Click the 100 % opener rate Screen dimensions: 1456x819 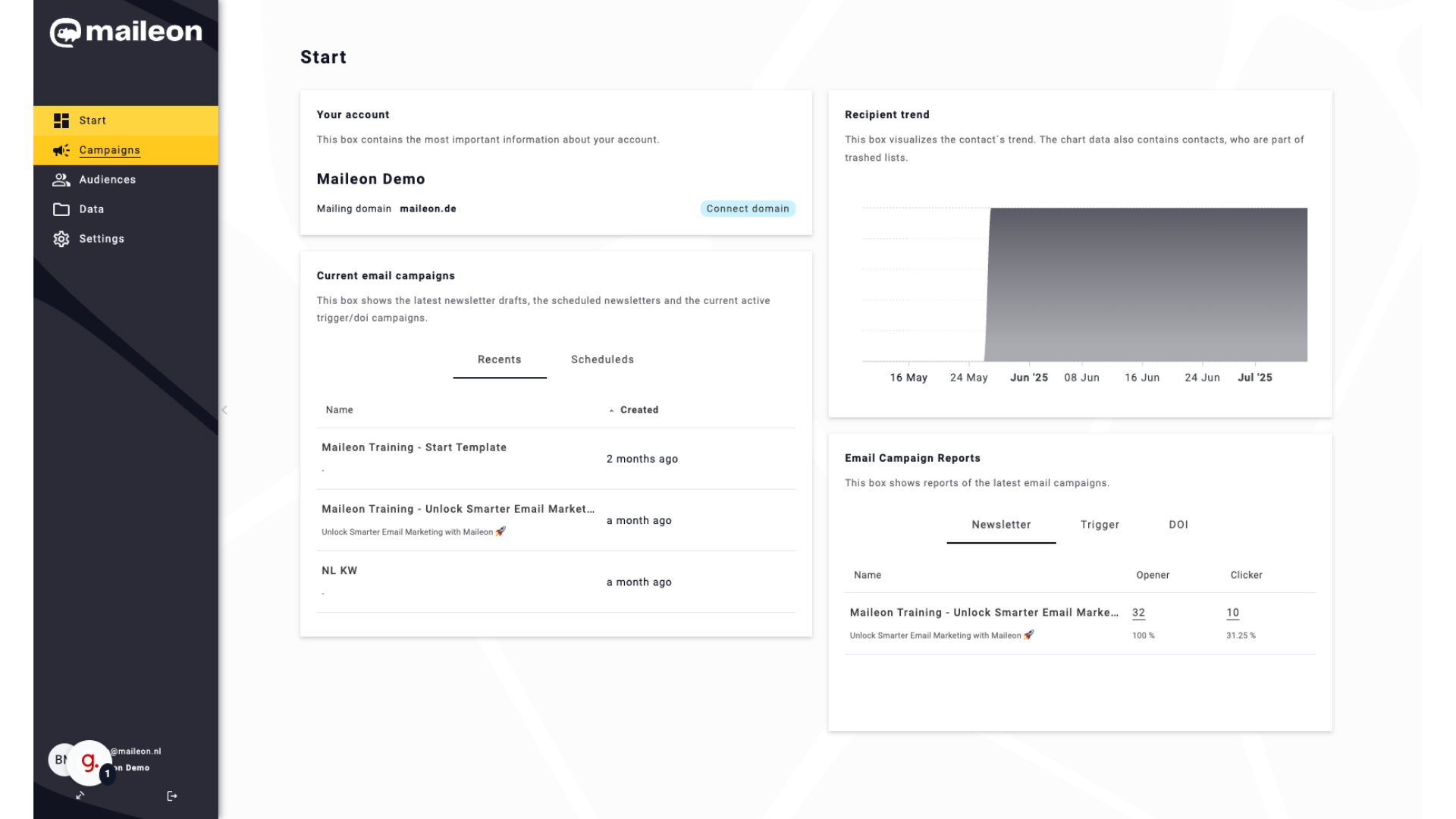(x=1143, y=635)
